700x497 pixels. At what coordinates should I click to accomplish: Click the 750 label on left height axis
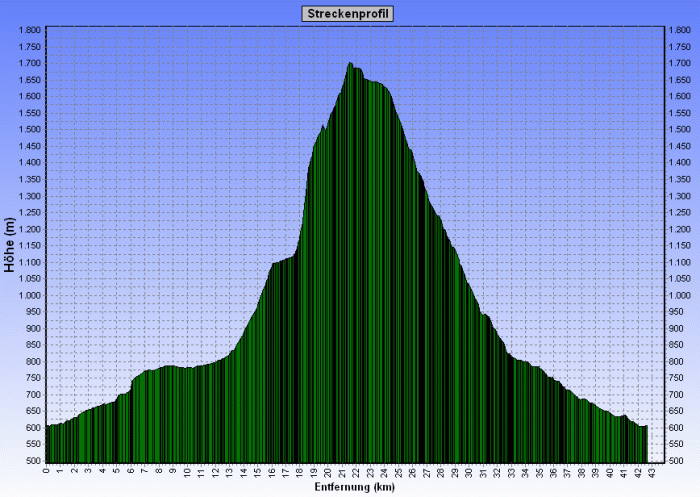[x=32, y=378]
